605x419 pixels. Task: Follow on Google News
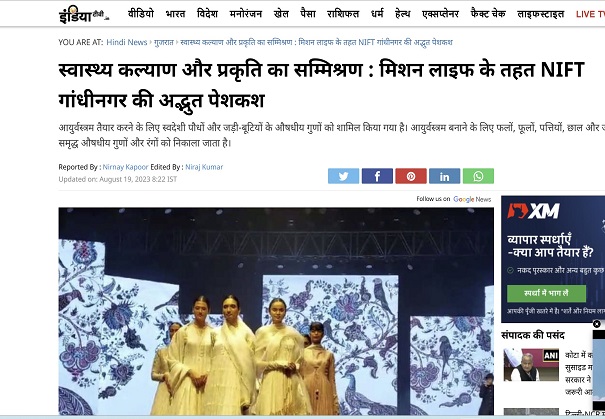[454, 199]
